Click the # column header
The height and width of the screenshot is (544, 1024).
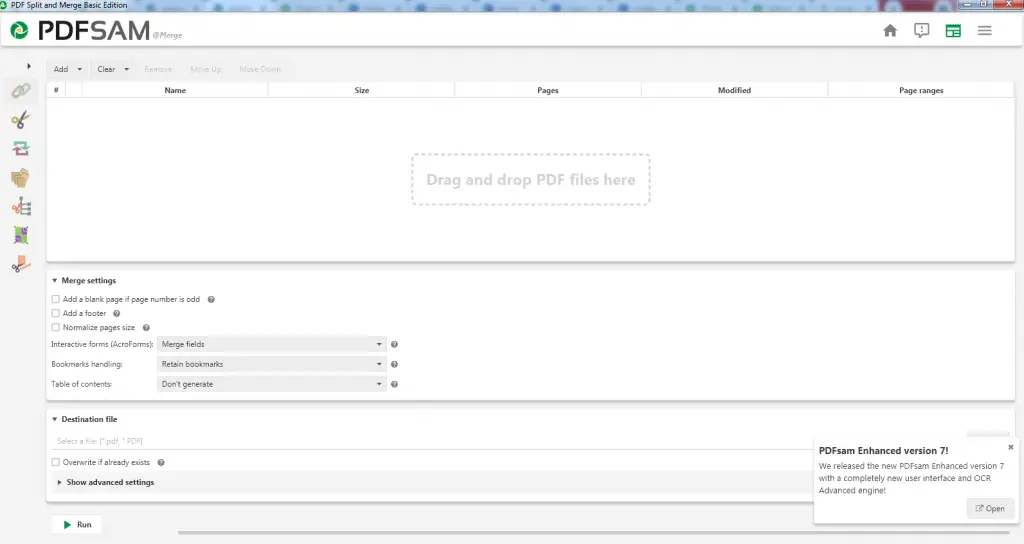point(56,90)
